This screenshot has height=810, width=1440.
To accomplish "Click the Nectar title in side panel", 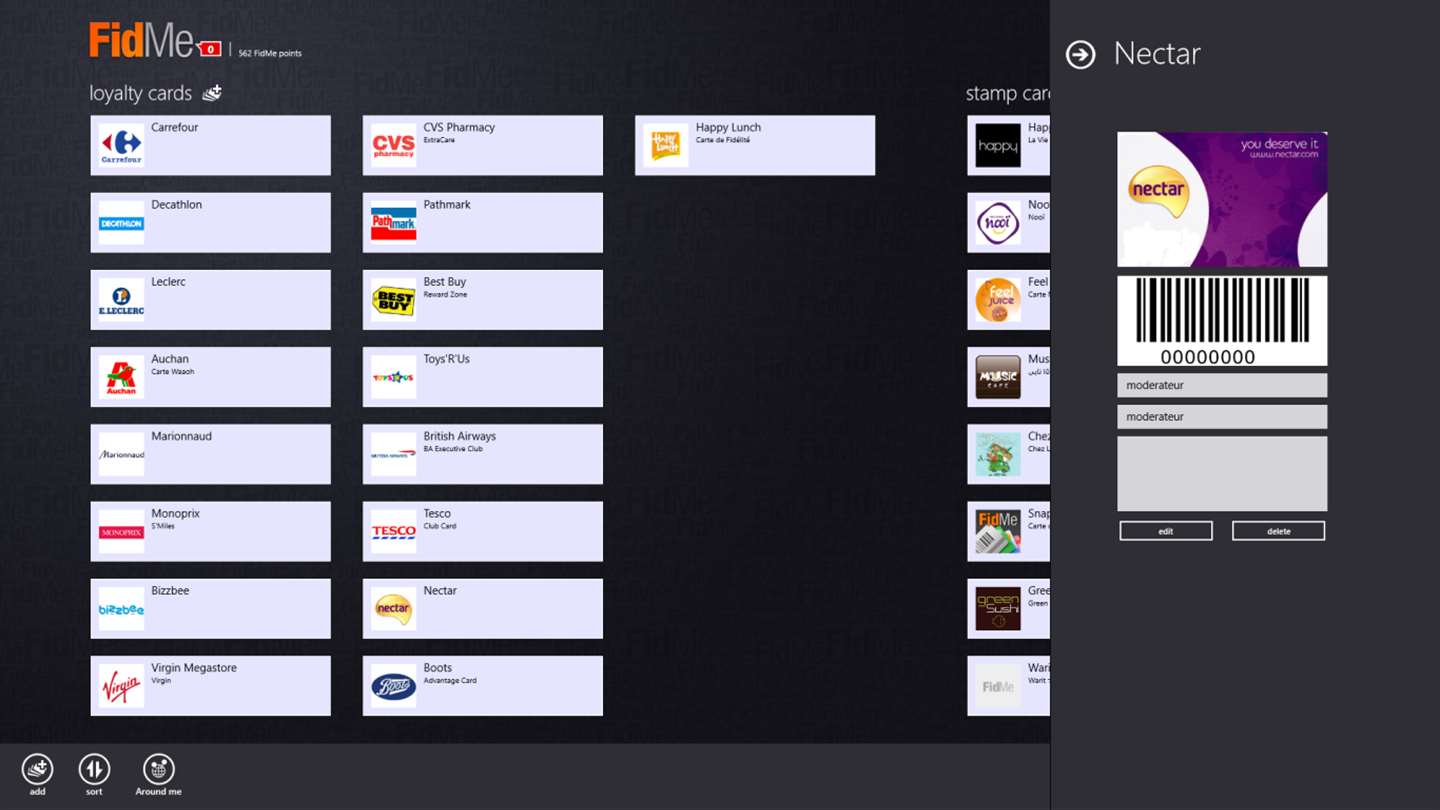I will [1157, 54].
